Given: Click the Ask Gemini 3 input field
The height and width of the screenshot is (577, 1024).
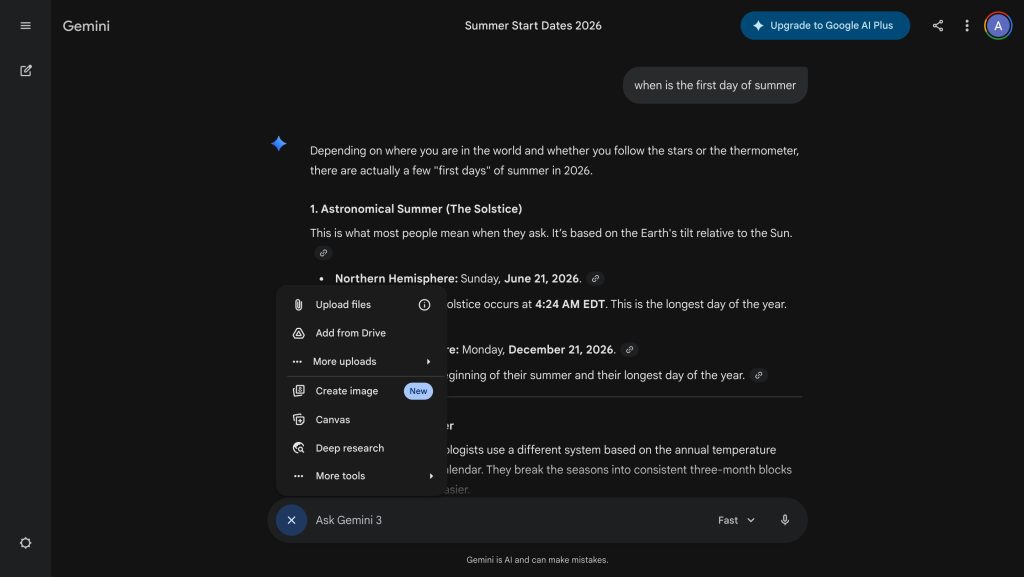Looking at the screenshot, I should tap(500, 520).
